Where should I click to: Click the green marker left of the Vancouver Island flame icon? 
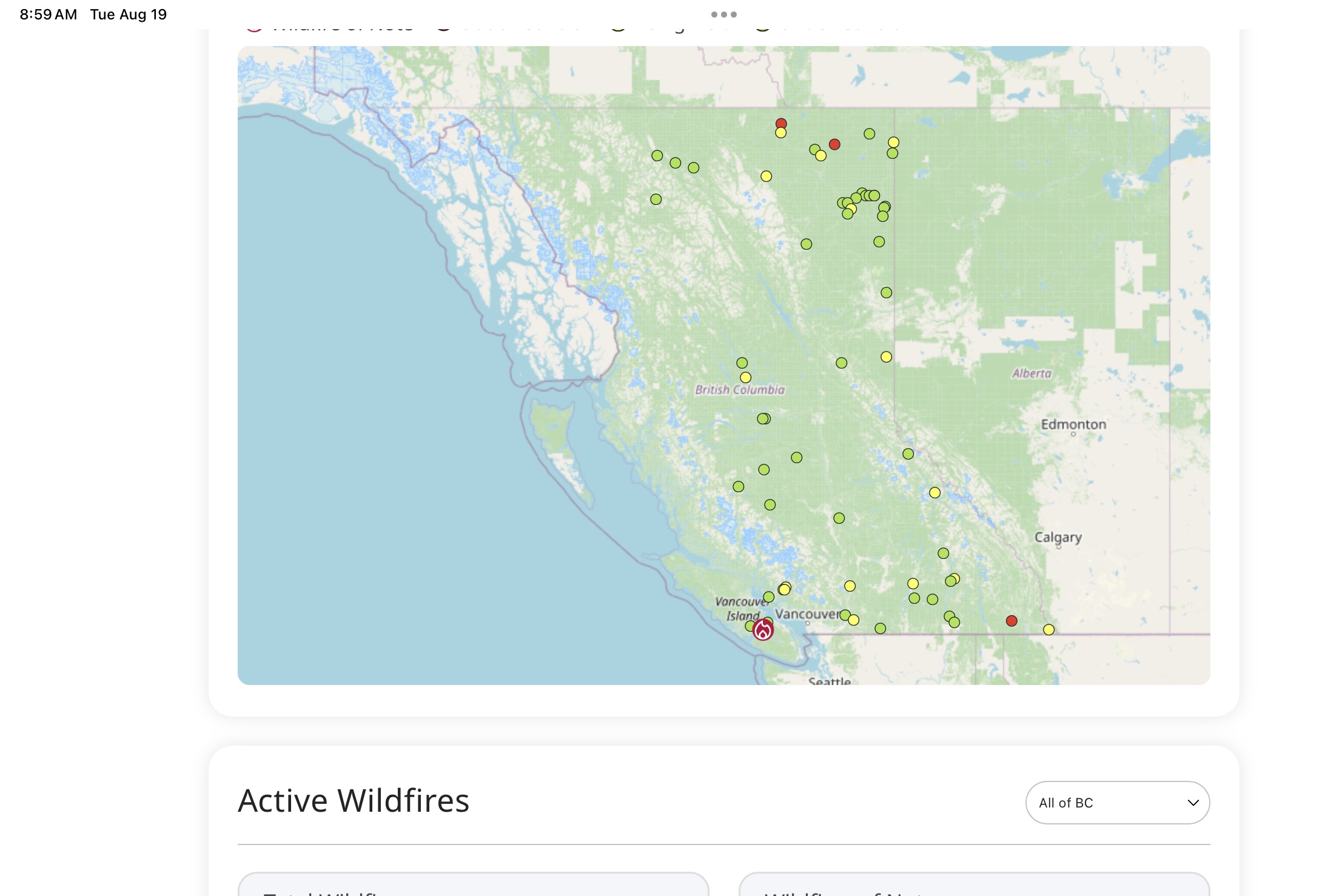(751, 626)
